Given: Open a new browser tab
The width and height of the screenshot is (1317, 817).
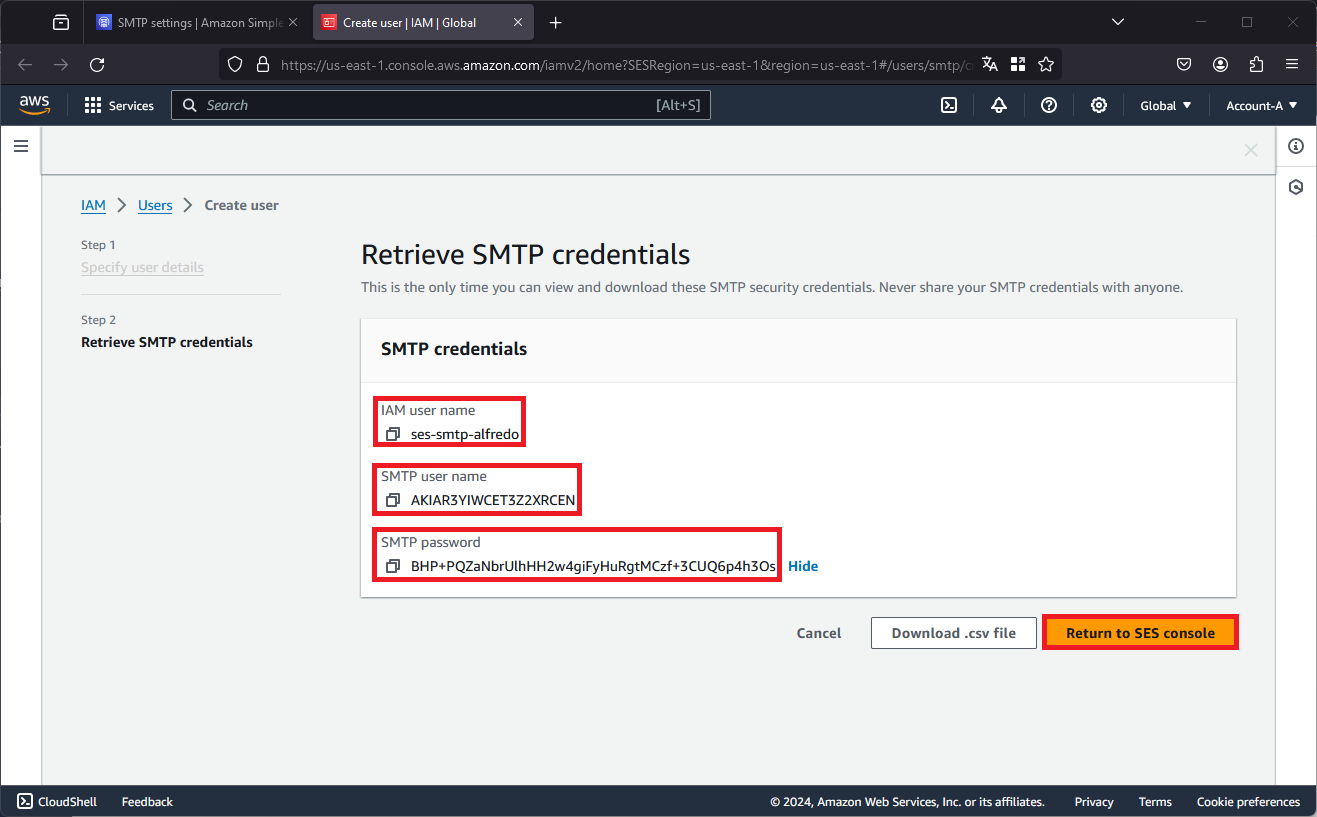Looking at the screenshot, I should click(x=556, y=22).
